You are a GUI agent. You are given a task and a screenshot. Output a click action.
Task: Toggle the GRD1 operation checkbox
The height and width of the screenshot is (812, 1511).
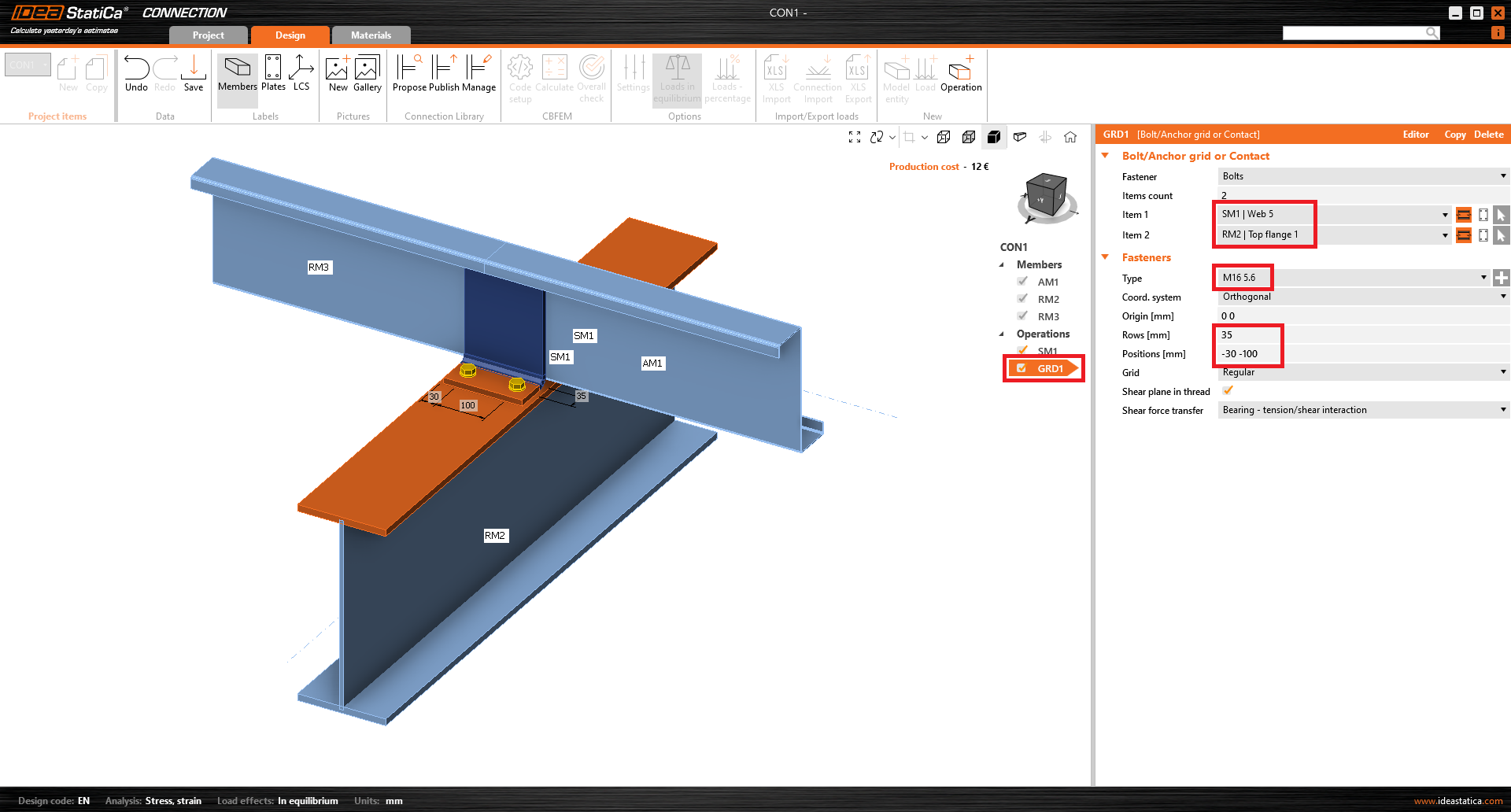1021,368
